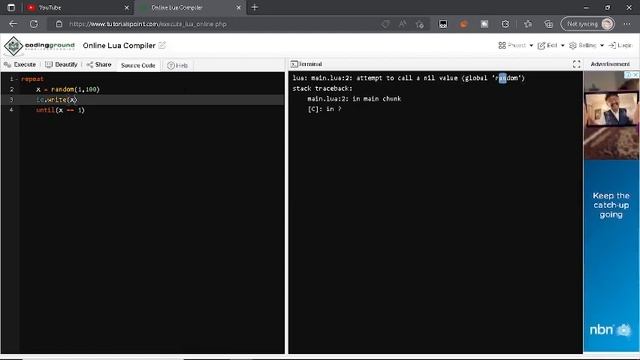The width and height of the screenshot is (640, 360).
Task: Open the Help item in editor toolbar
Action: click(178, 65)
